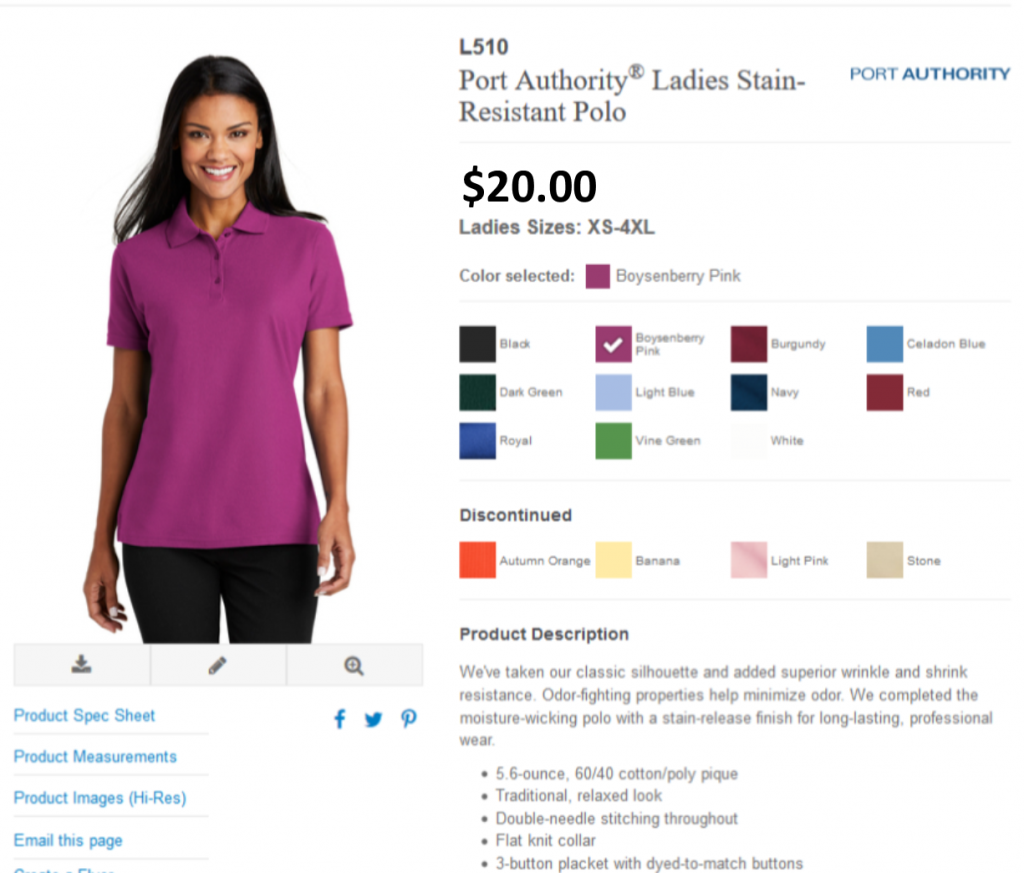Click the pencil edit icon
This screenshot has width=1024, height=873.
(x=217, y=665)
